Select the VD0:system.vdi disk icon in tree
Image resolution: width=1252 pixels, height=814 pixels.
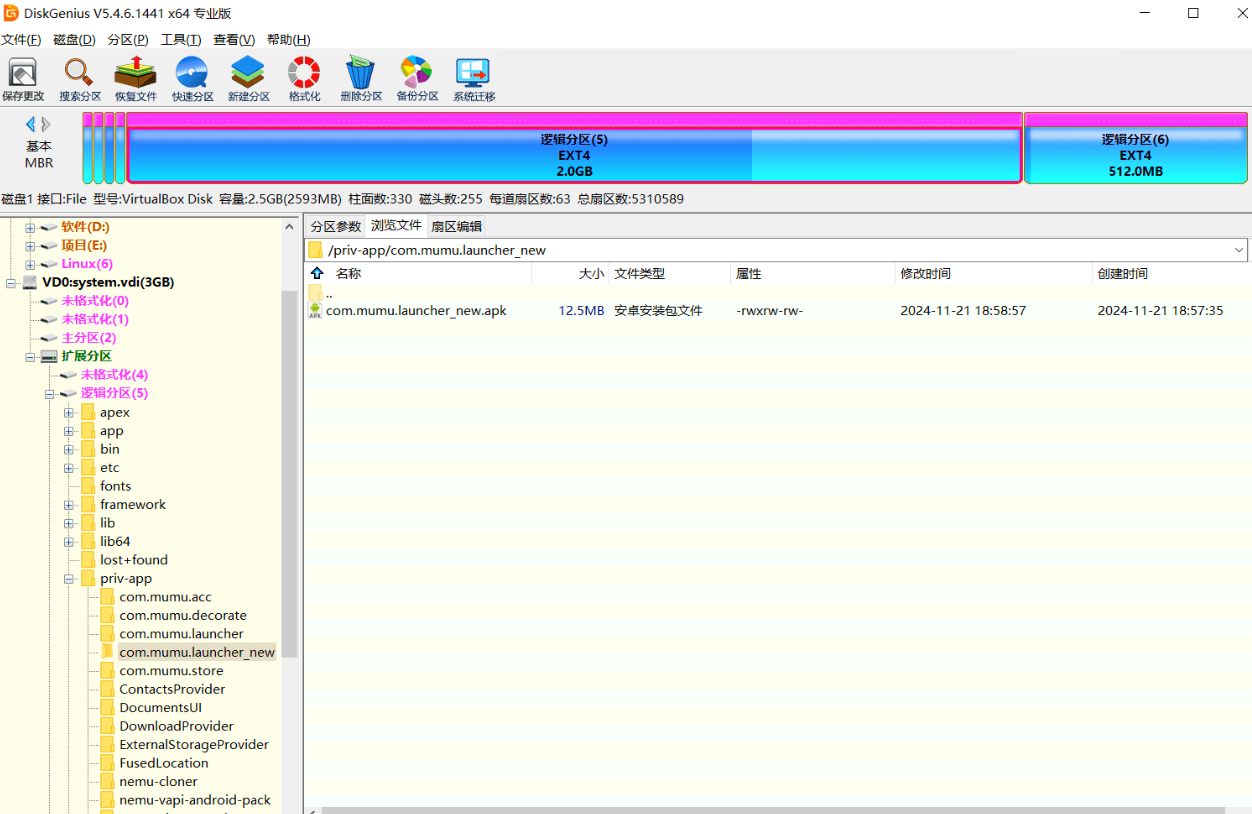(x=30, y=283)
